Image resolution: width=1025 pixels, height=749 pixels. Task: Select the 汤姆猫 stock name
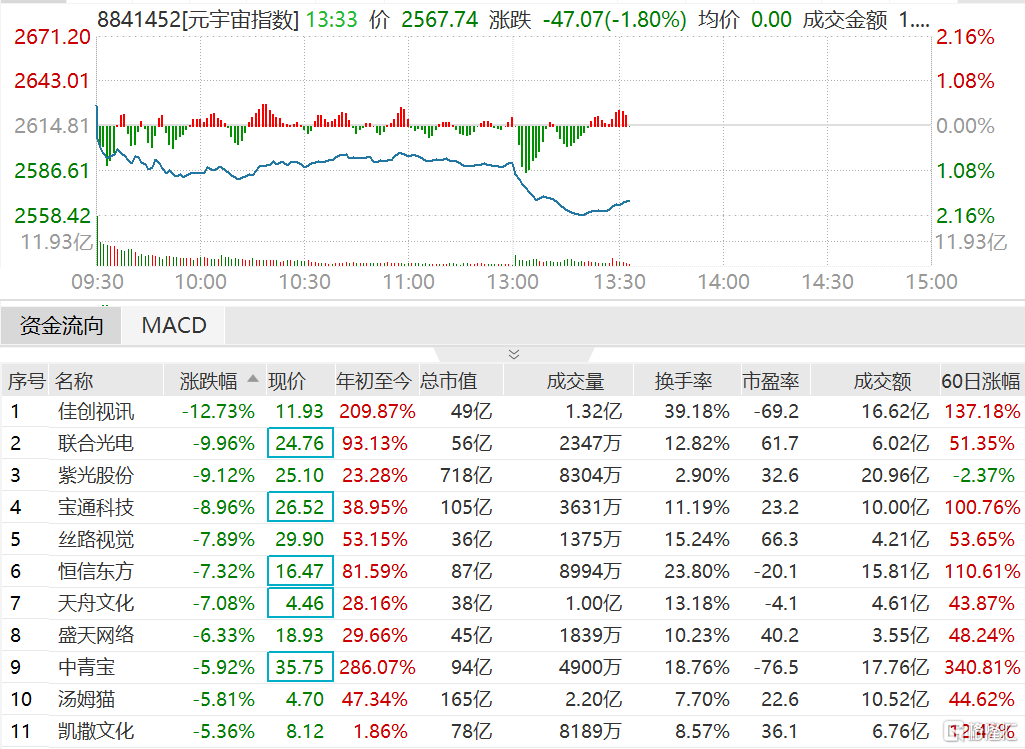pos(86,699)
